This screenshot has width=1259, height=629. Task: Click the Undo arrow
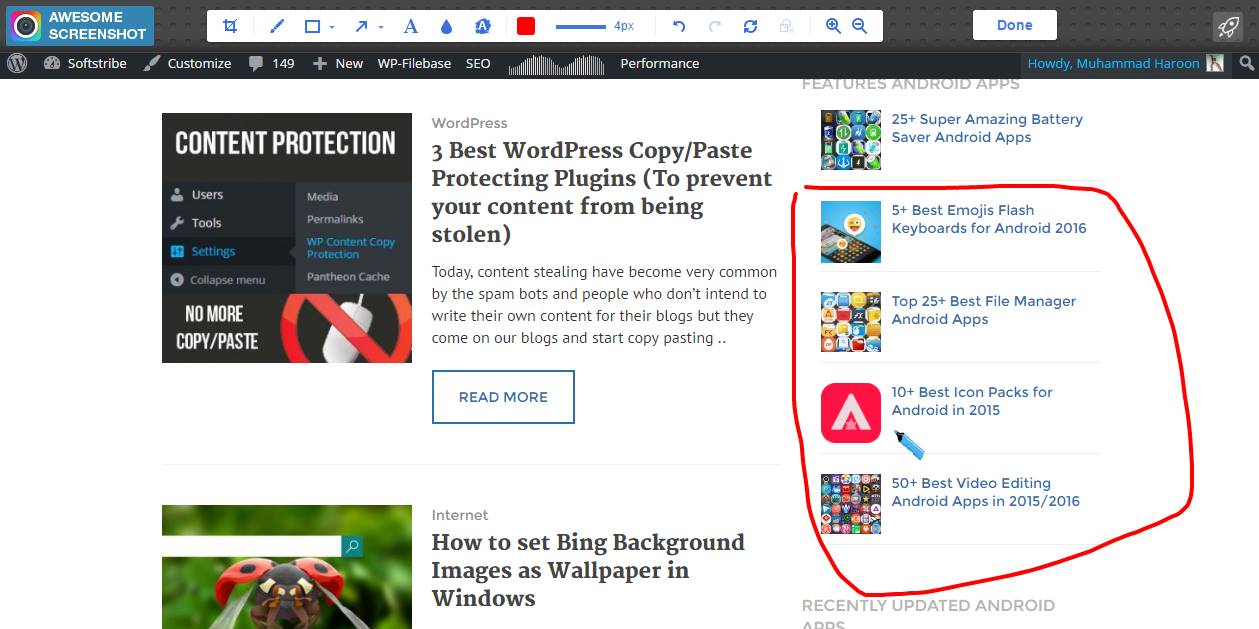pos(679,26)
